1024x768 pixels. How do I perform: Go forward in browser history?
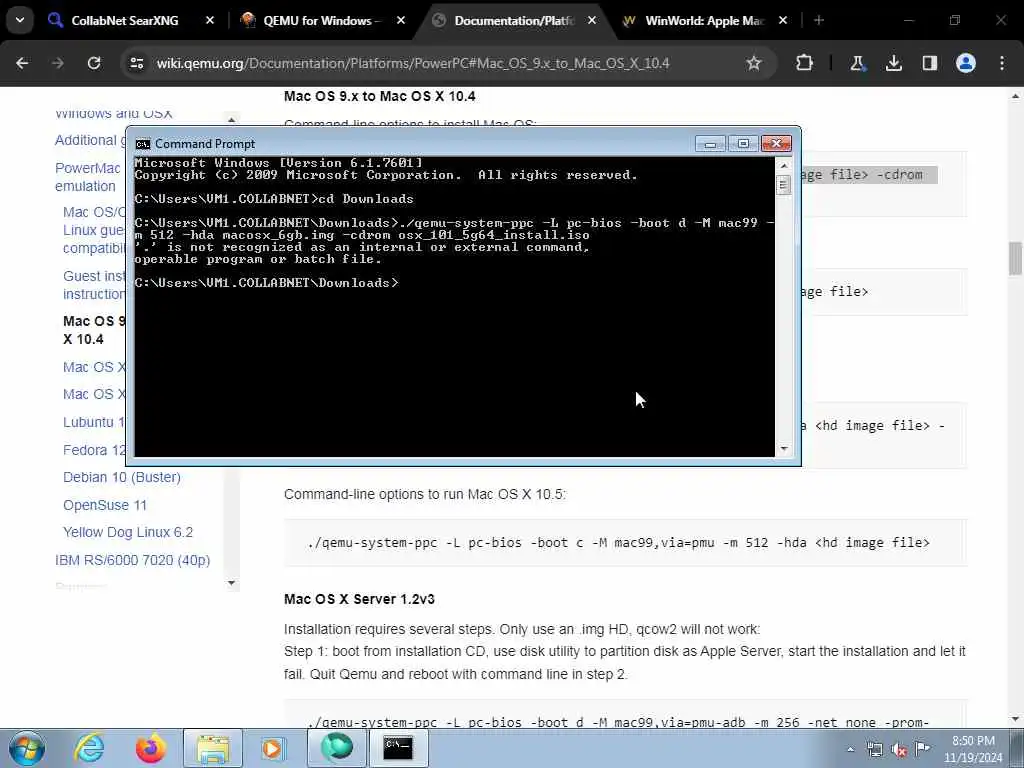[x=57, y=63]
